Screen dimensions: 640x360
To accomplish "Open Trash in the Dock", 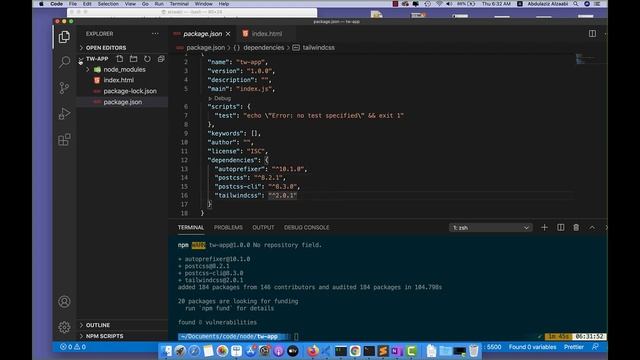I will [473, 351].
